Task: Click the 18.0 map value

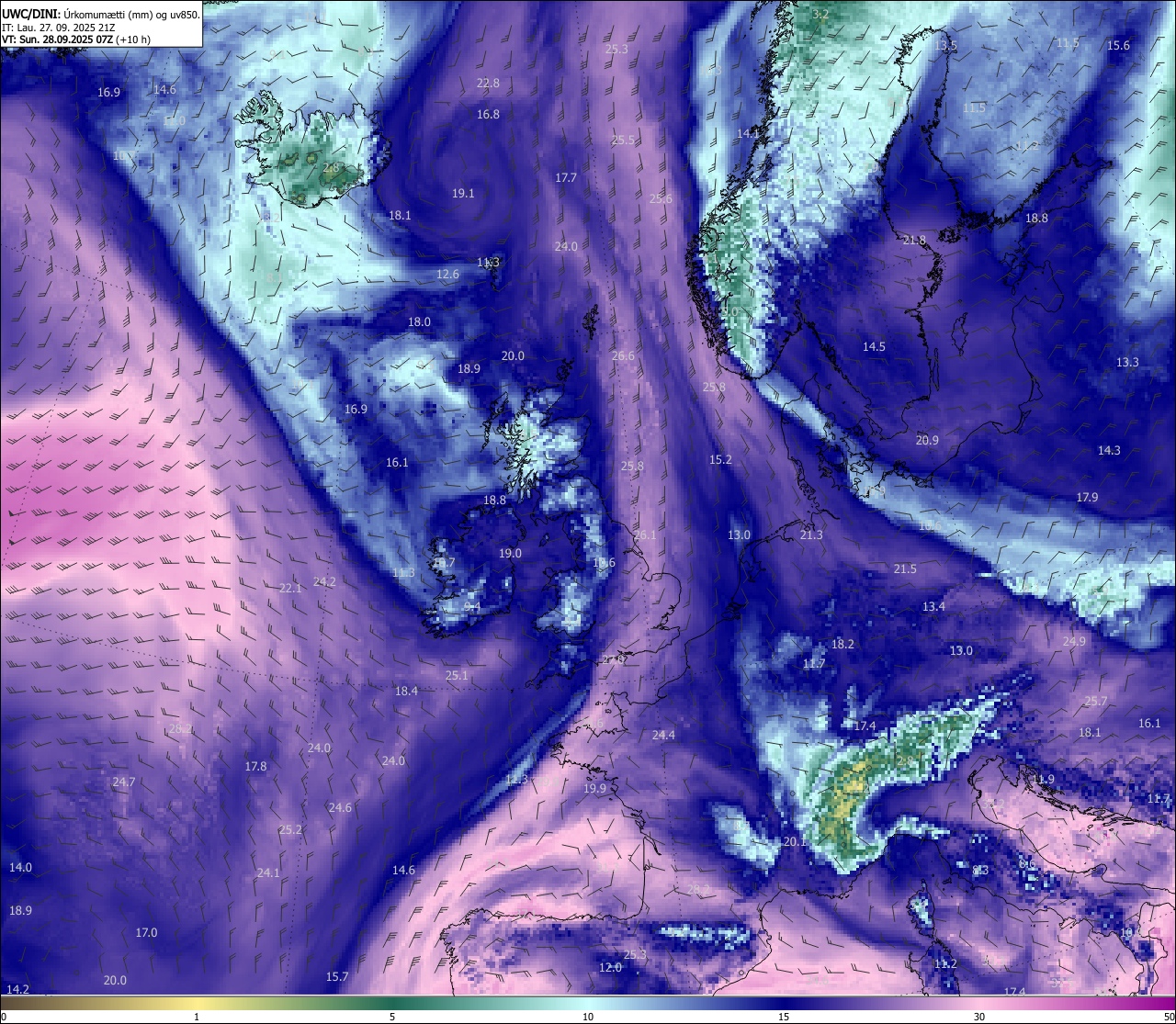Action: pyautogui.click(x=419, y=321)
